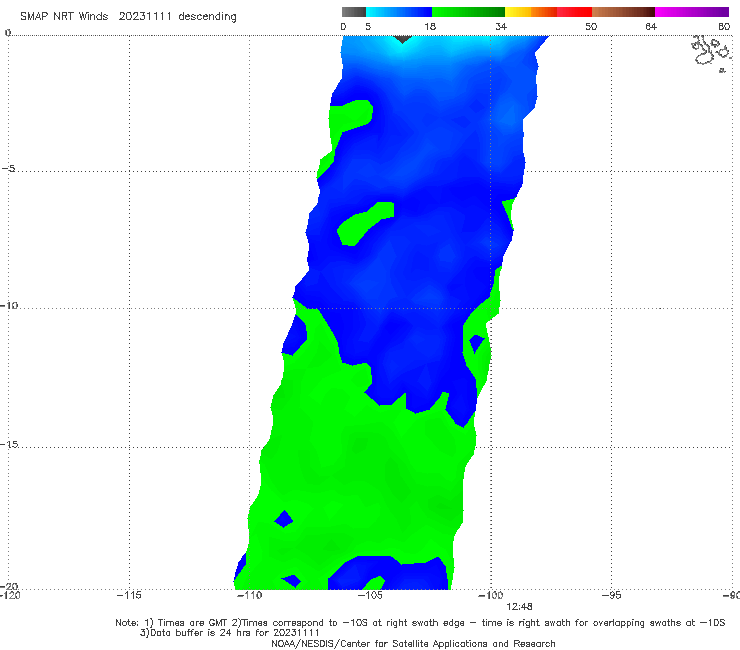Click the small blue diamond patch inside the green wind area
The width and height of the screenshot is (740, 650).
click(x=284, y=519)
